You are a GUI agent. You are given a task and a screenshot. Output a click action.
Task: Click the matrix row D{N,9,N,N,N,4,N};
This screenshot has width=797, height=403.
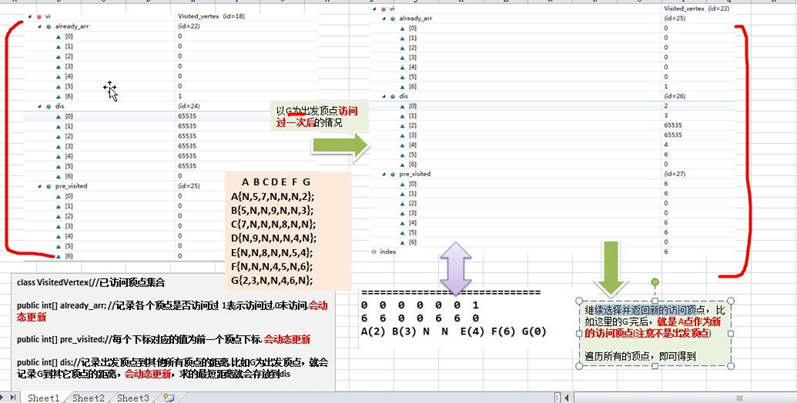273,238
